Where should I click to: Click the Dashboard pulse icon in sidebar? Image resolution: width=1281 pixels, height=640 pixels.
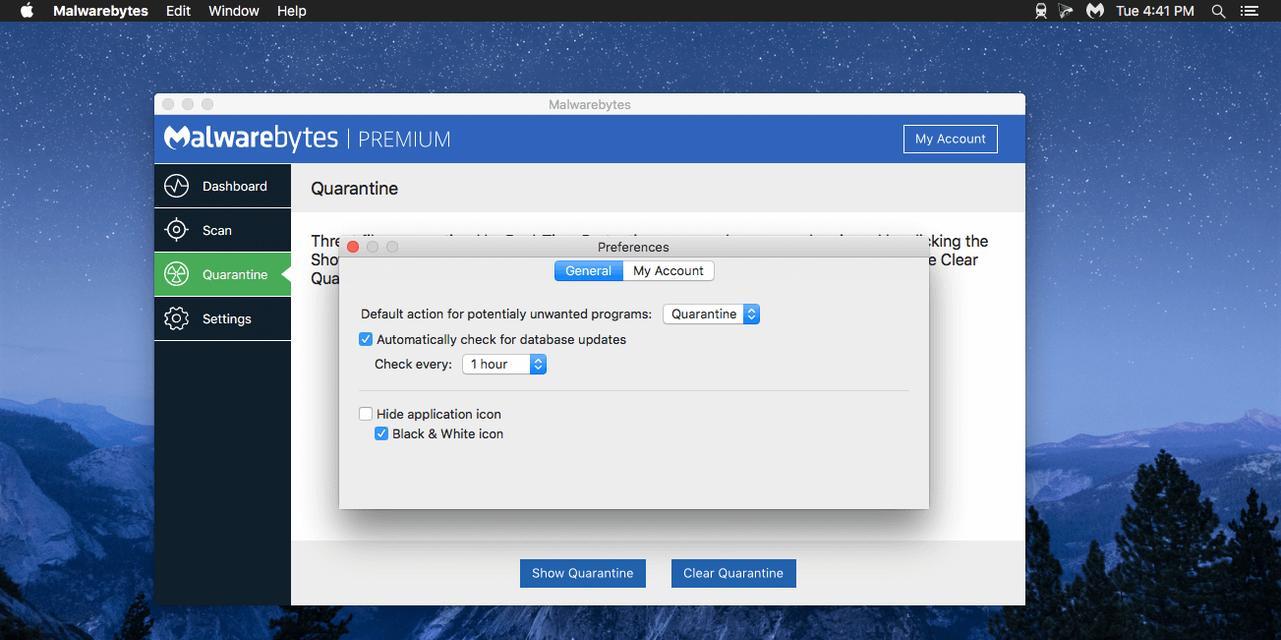[x=176, y=186]
